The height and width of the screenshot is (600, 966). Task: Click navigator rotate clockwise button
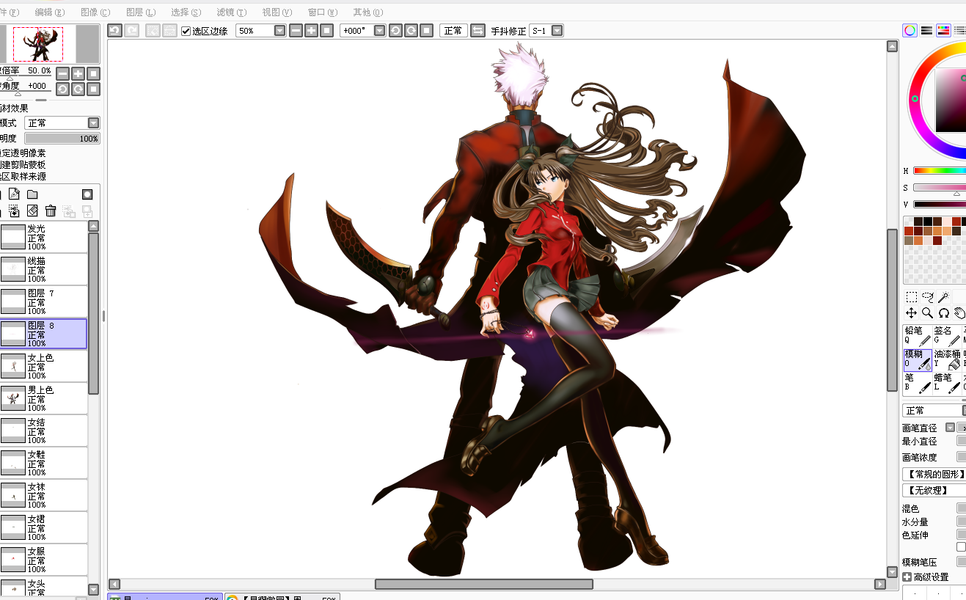(78, 89)
